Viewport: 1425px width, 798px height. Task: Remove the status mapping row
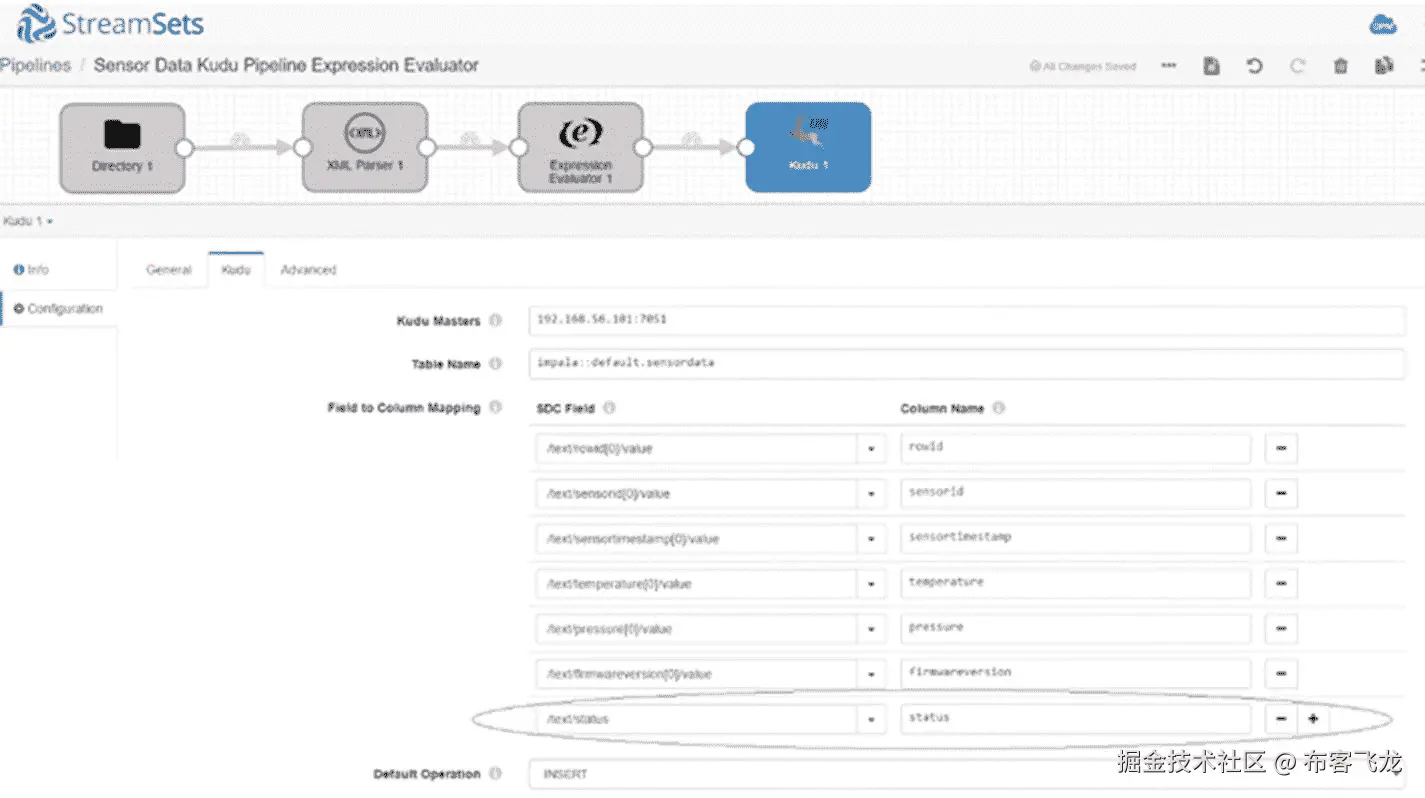1281,718
